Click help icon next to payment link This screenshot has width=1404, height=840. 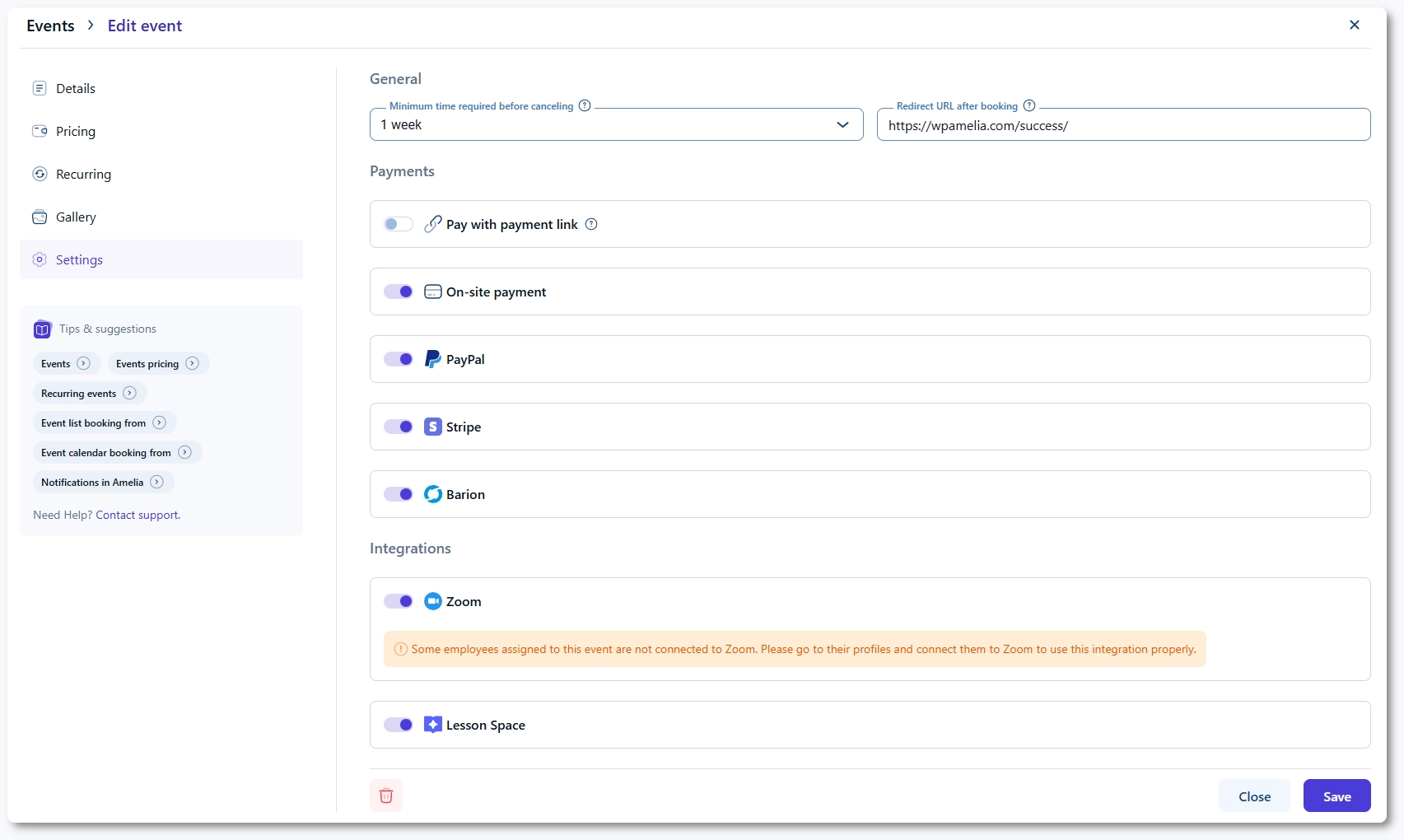click(x=591, y=224)
